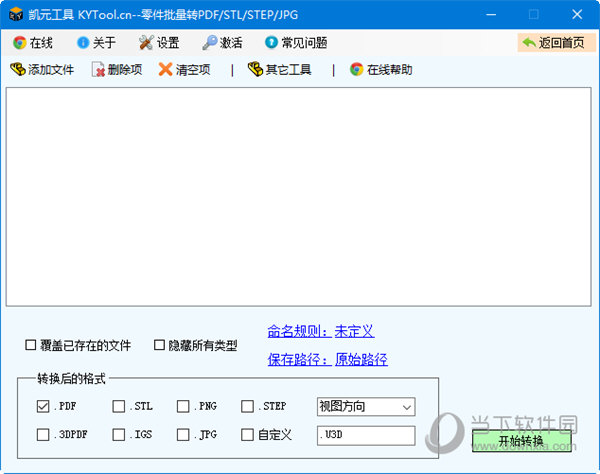600x474 pixels.
Task: Open the 常见问题 menu label
Action: [304, 42]
